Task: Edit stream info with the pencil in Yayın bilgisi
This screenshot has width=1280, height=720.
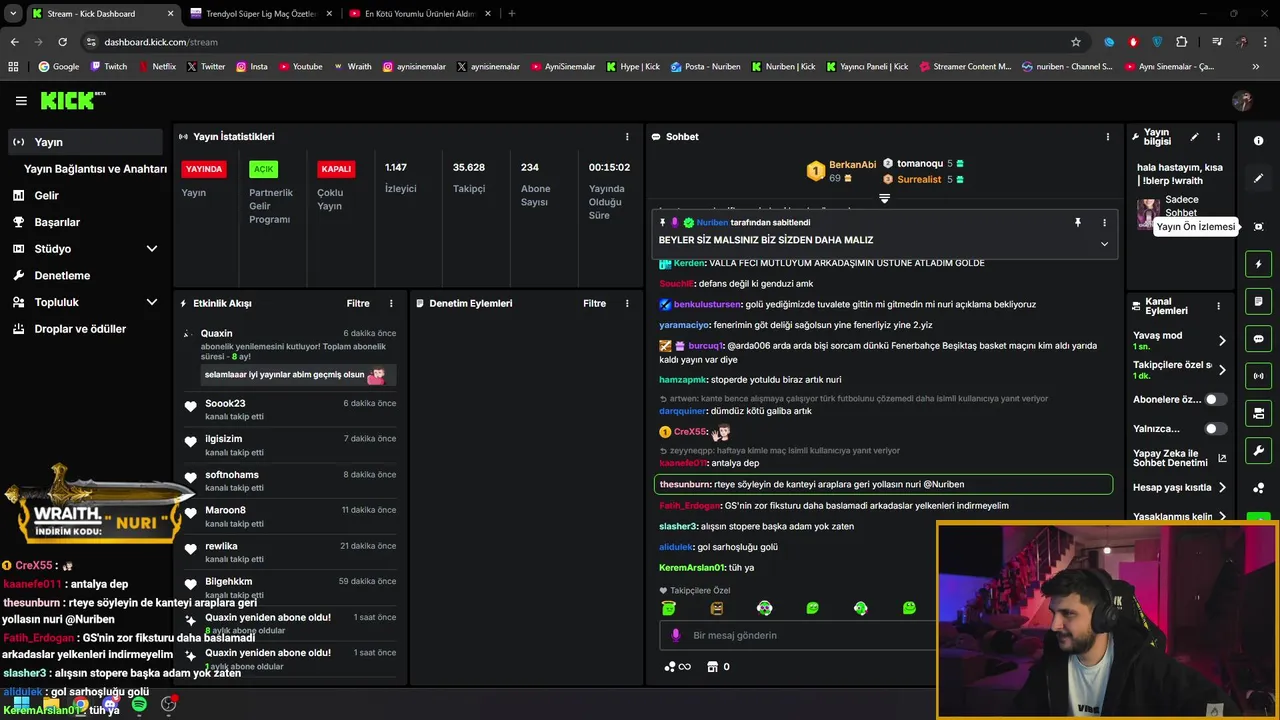Action: coord(1194,137)
